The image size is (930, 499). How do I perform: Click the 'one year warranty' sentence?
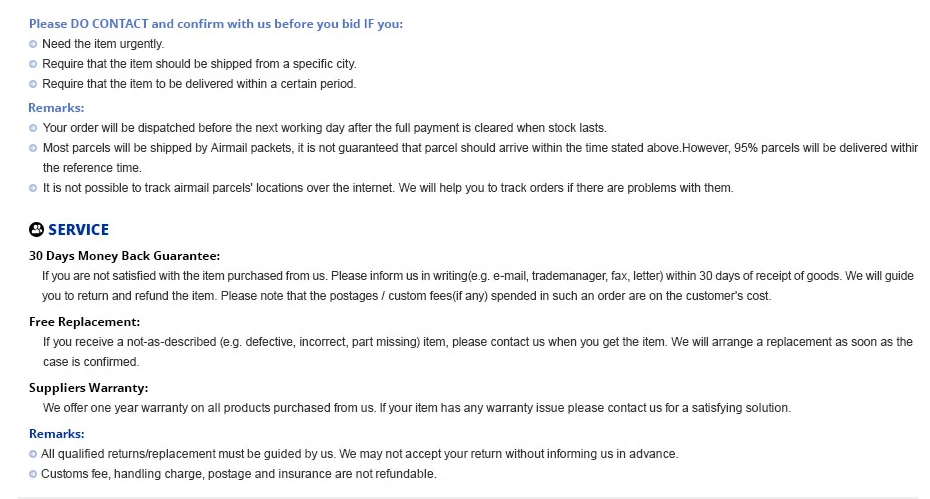[x=416, y=408]
